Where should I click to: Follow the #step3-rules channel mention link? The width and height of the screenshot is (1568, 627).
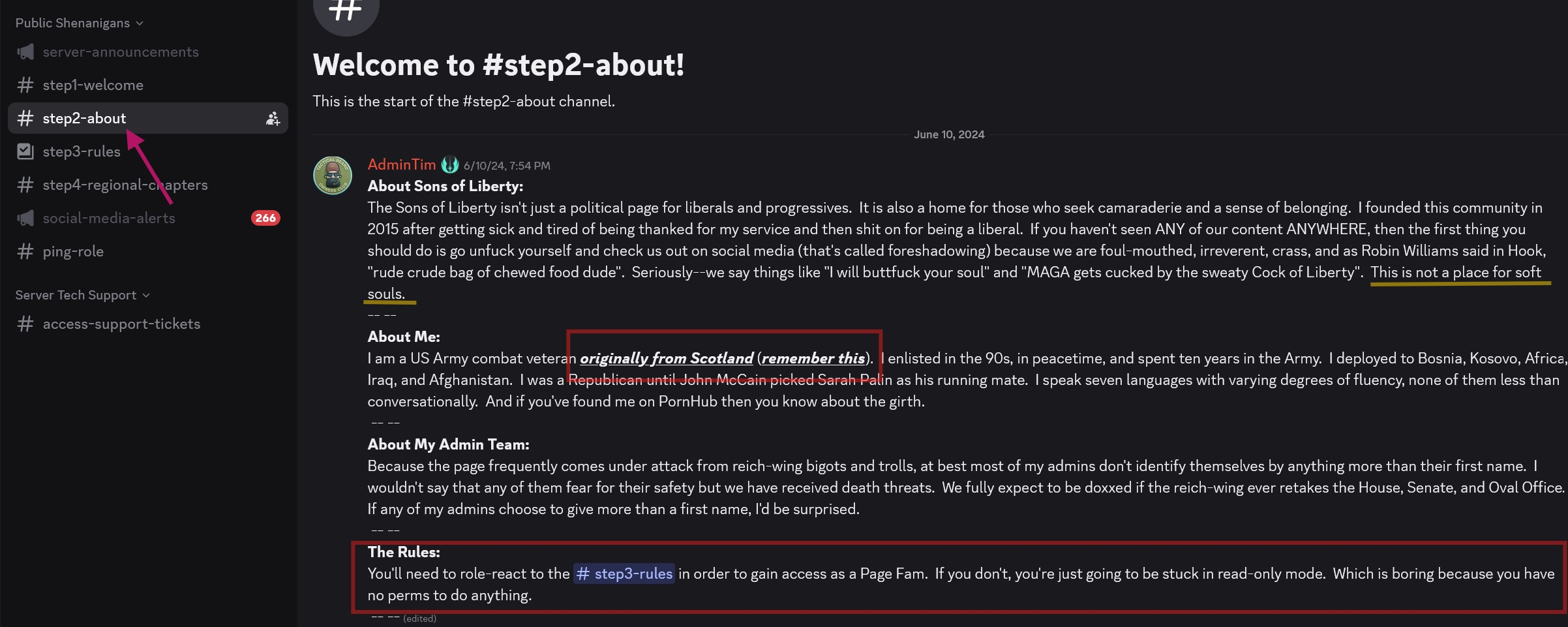click(x=624, y=573)
